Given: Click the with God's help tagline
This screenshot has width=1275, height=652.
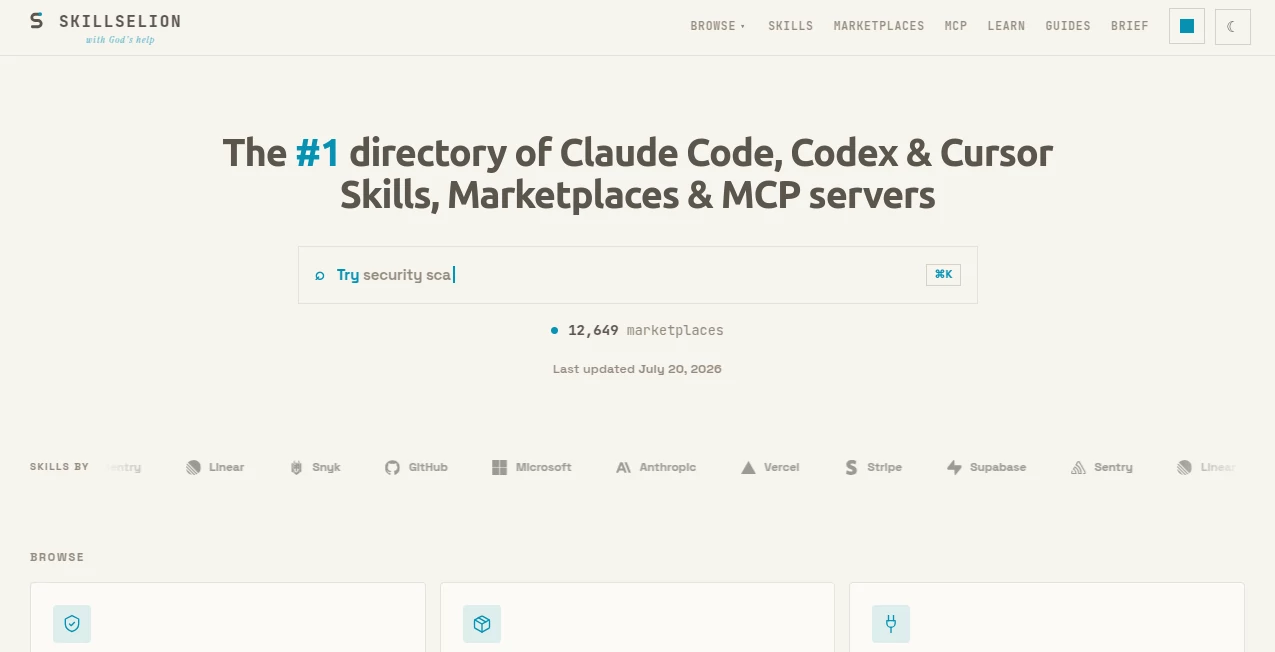Looking at the screenshot, I should [x=120, y=40].
